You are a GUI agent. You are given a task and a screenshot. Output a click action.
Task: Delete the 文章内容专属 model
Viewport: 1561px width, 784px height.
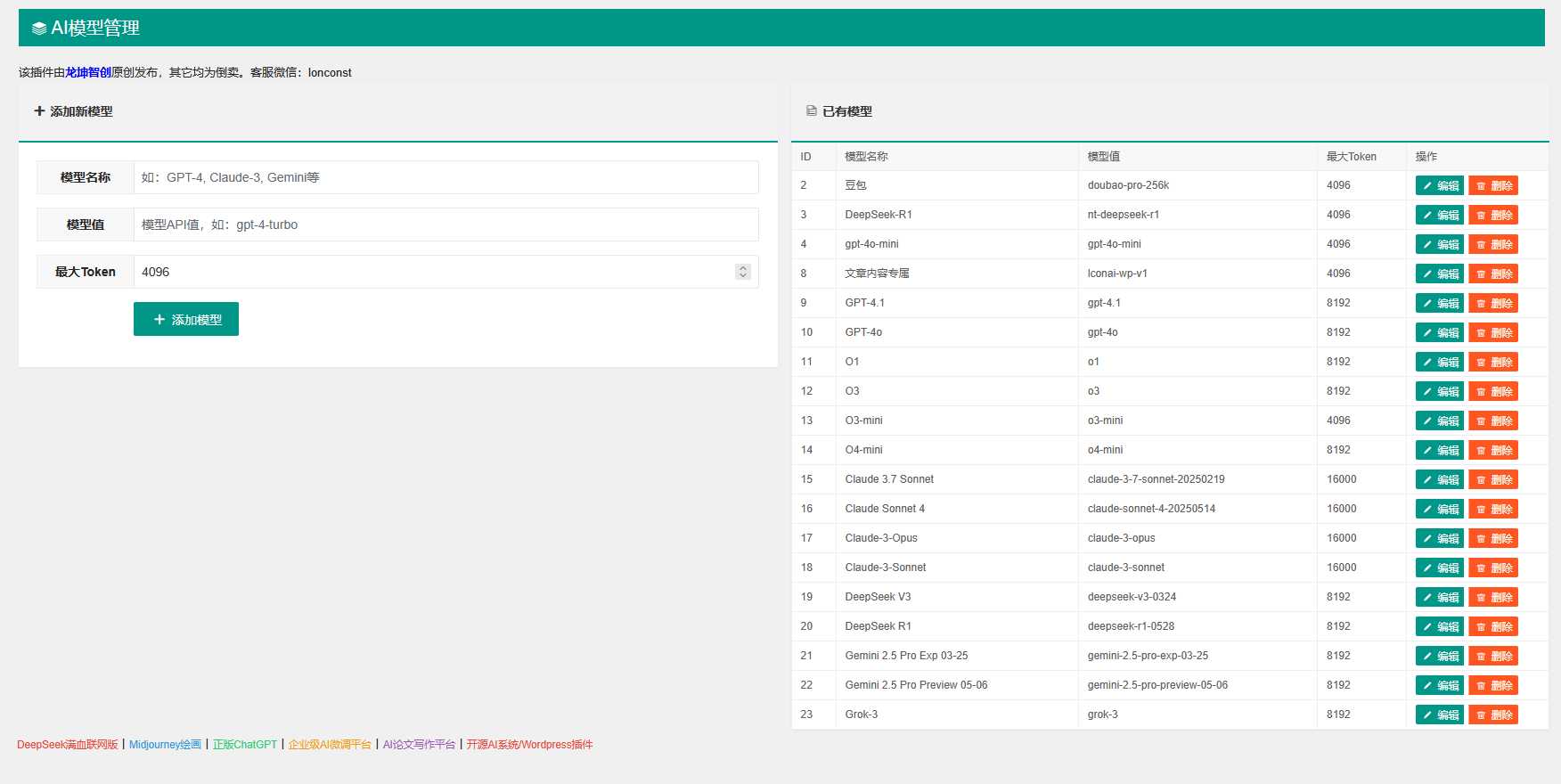[1492, 274]
